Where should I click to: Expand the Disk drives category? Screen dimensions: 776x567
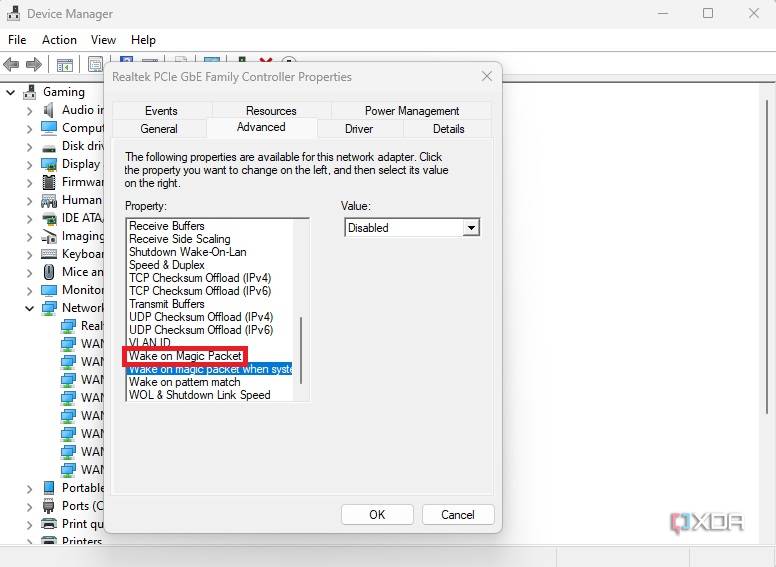[29, 147]
